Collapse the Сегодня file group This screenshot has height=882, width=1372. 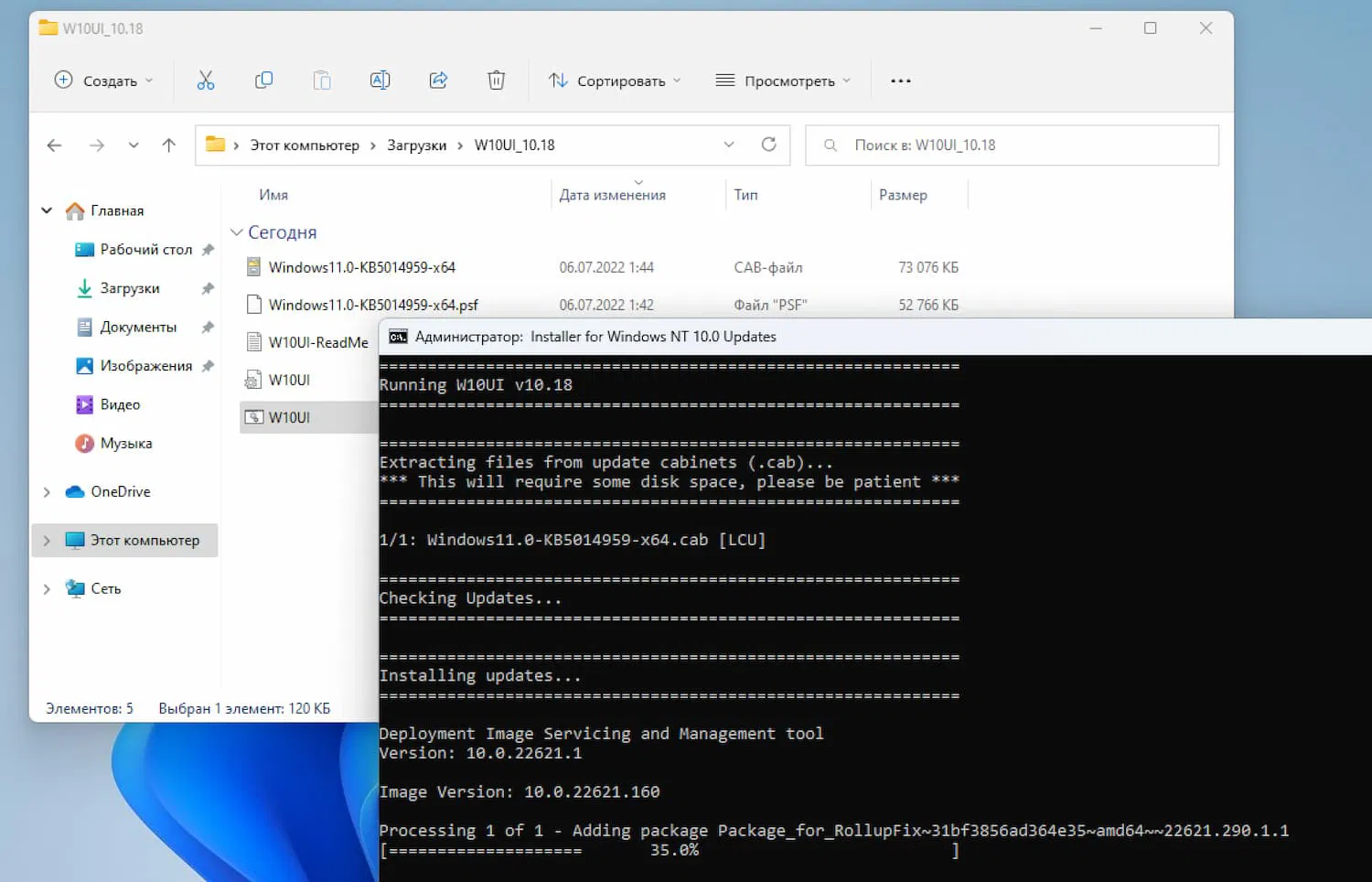click(x=236, y=232)
